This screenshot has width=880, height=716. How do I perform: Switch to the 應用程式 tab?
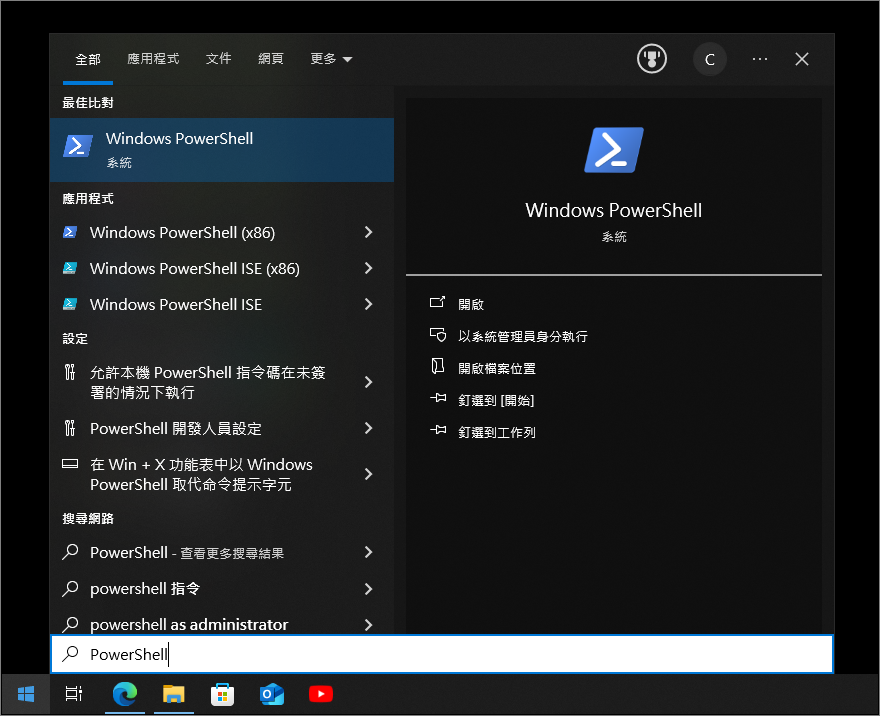coord(153,59)
